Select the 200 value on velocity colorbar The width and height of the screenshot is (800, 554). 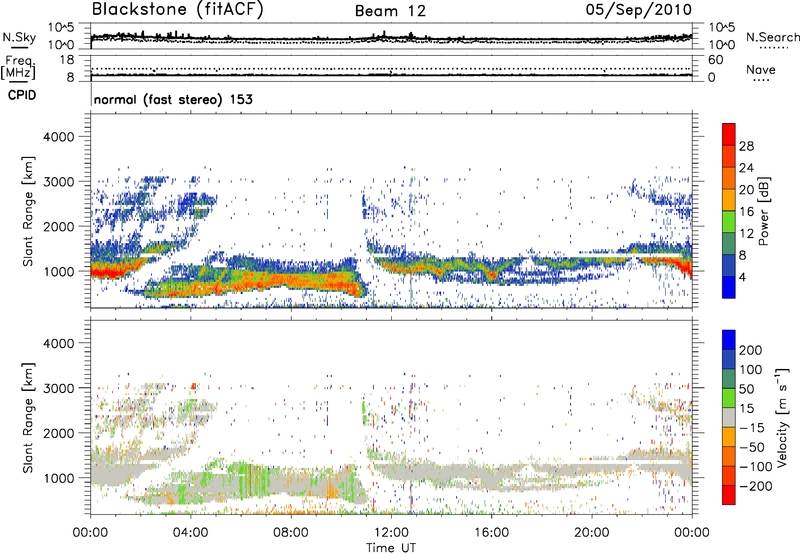(x=751, y=350)
